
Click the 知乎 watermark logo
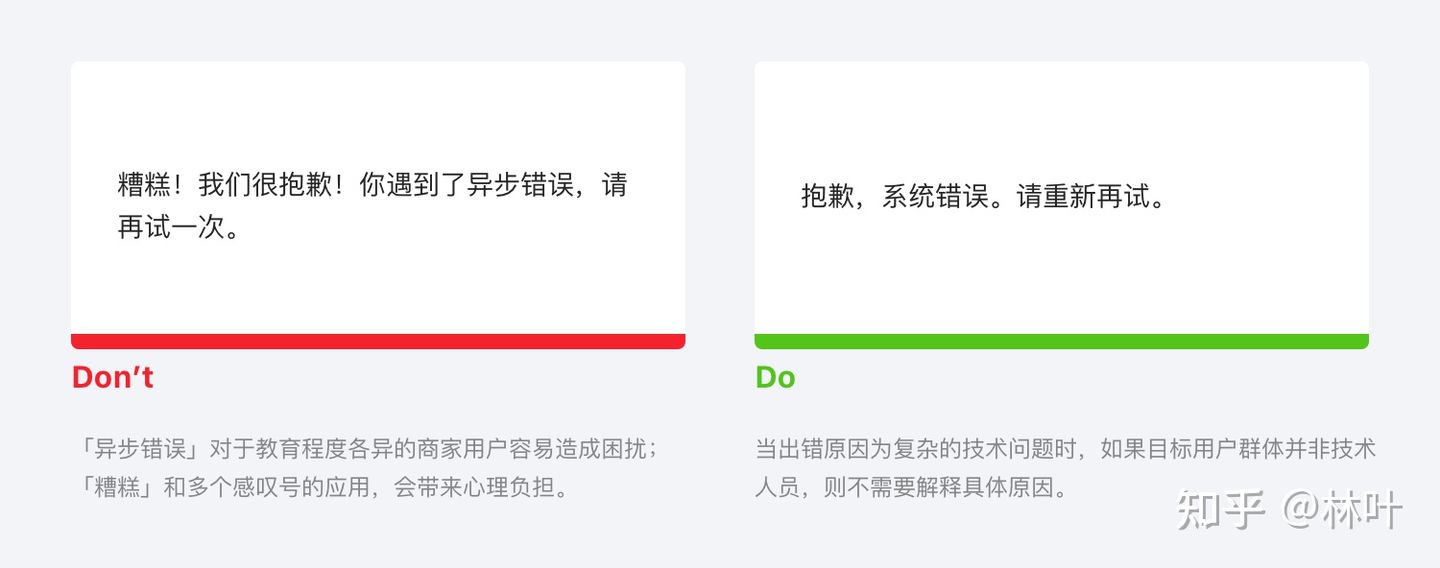pyautogui.click(x=1220, y=510)
